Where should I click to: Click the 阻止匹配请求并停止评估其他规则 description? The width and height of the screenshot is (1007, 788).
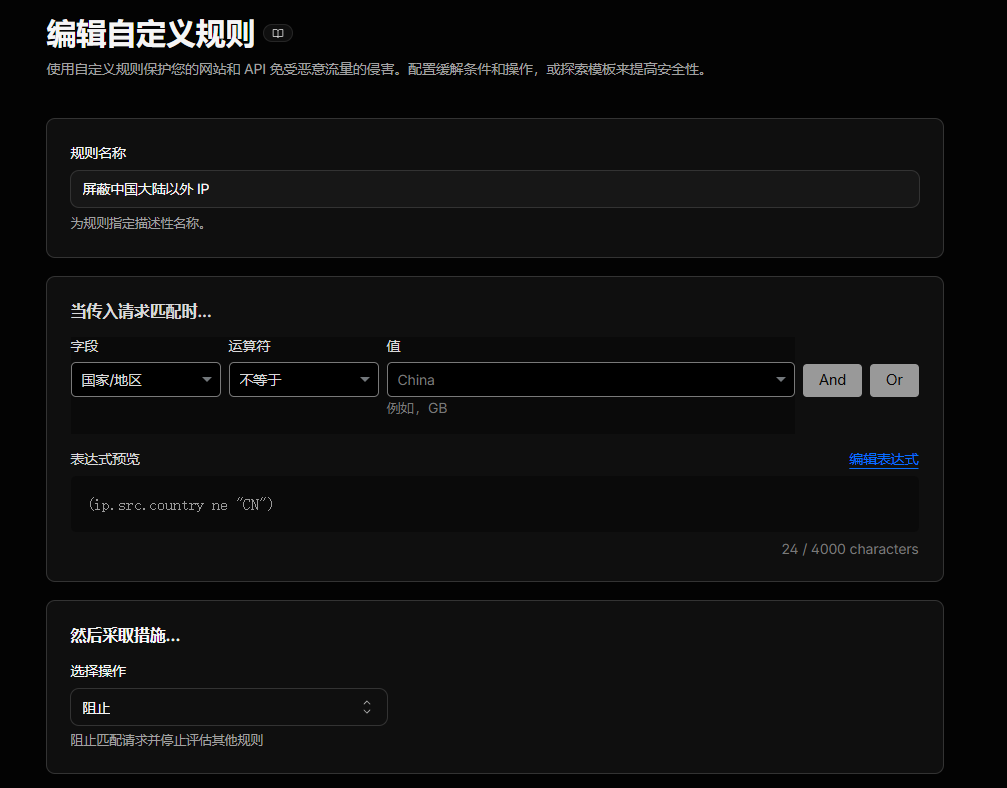pos(166,740)
